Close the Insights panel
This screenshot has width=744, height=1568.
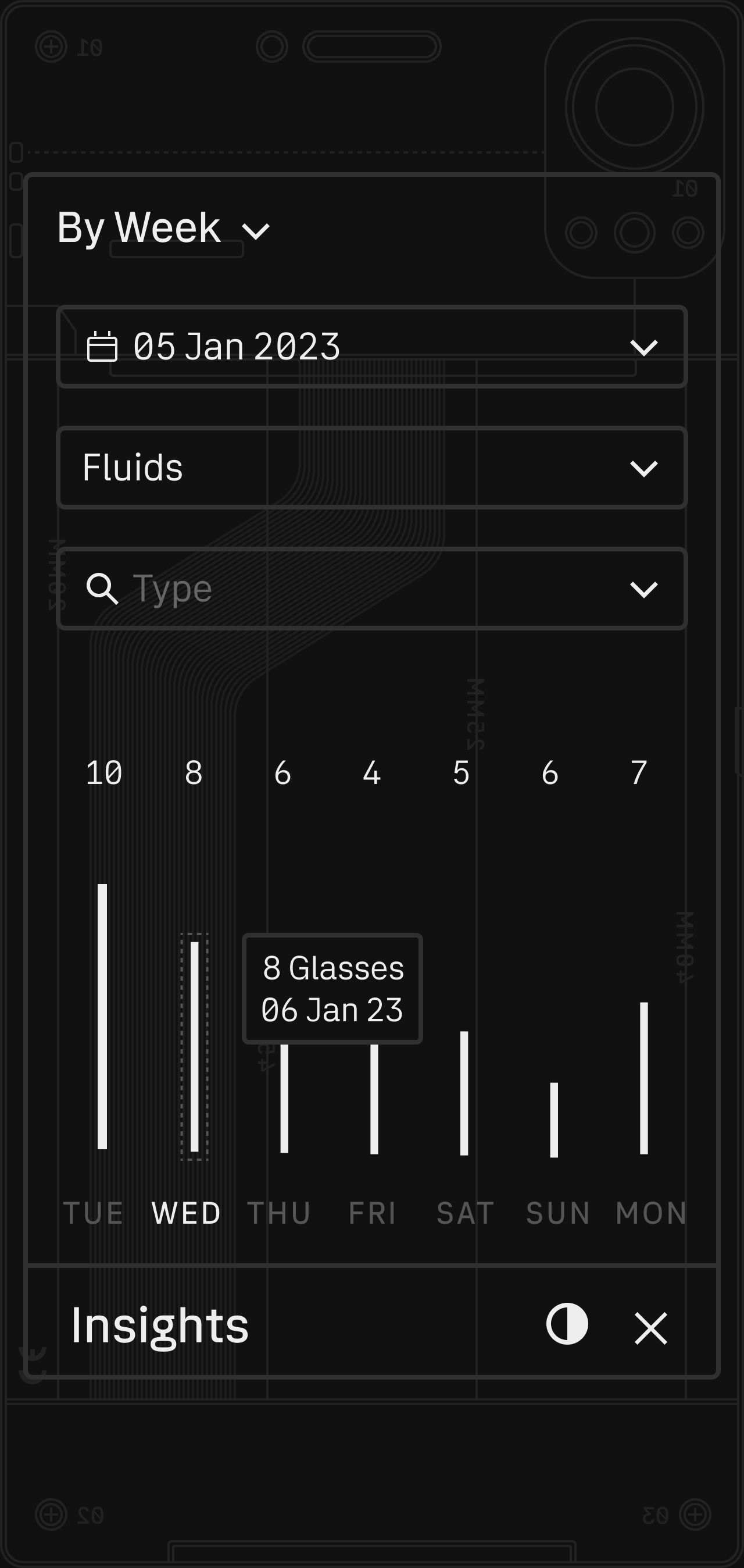[x=651, y=1328]
